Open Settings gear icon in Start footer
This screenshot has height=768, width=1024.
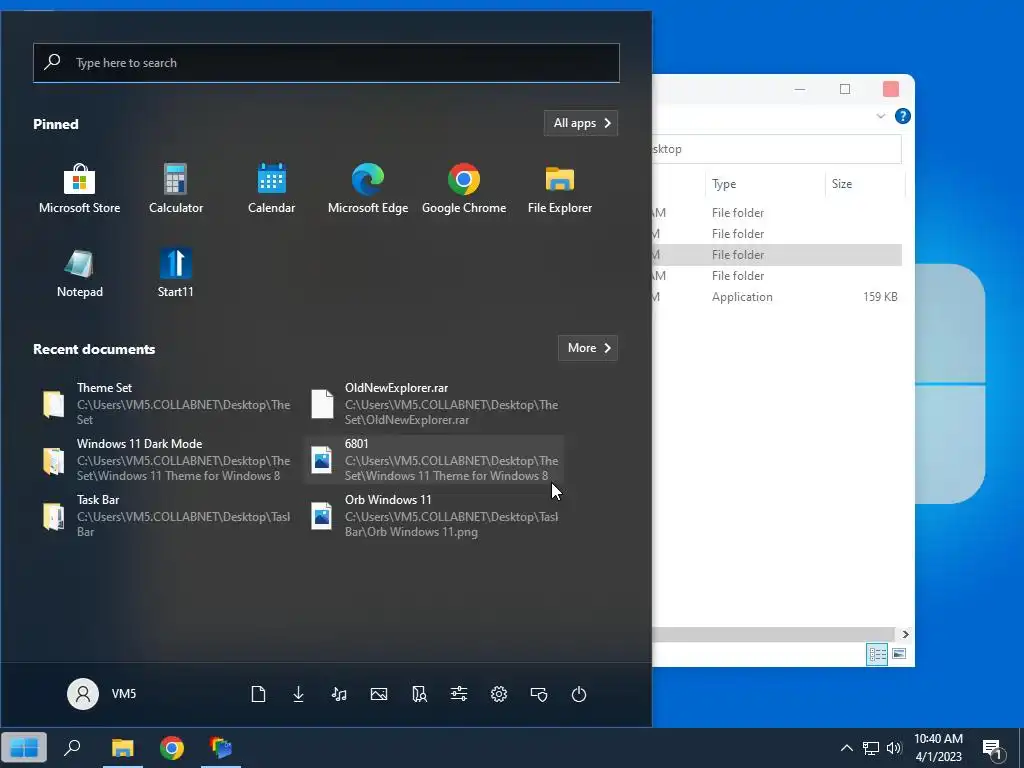[499, 694]
